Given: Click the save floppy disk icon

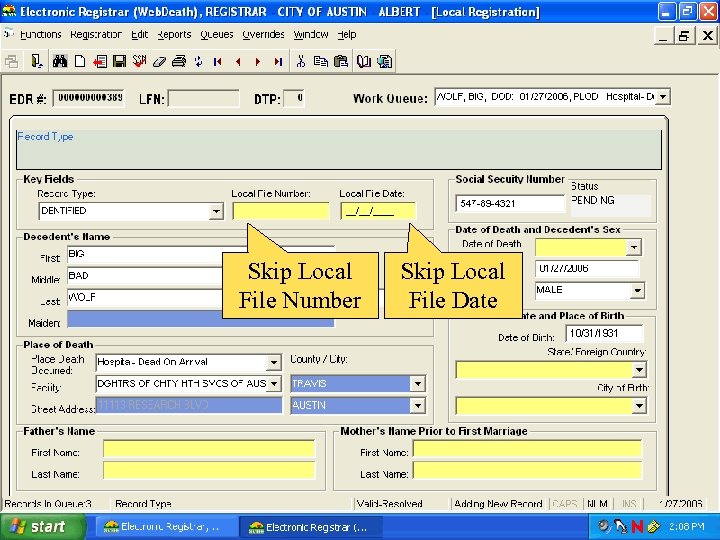Looking at the screenshot, I should (x=119, y=61).
